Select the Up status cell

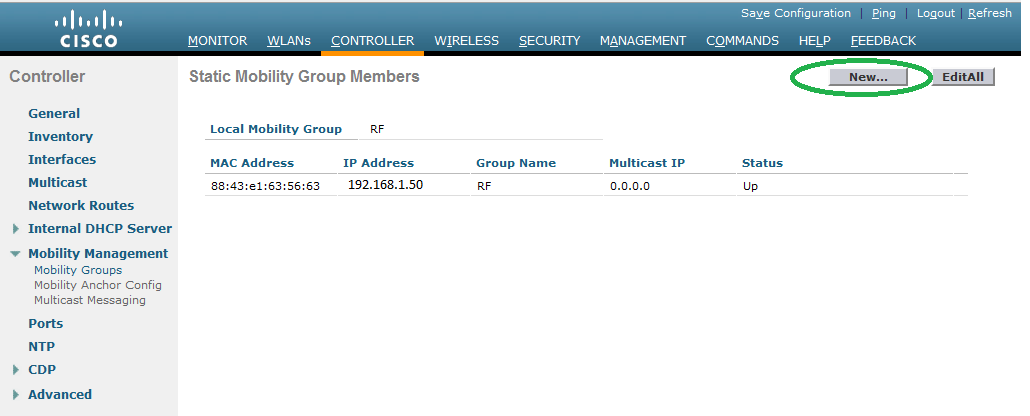(750, 187)
